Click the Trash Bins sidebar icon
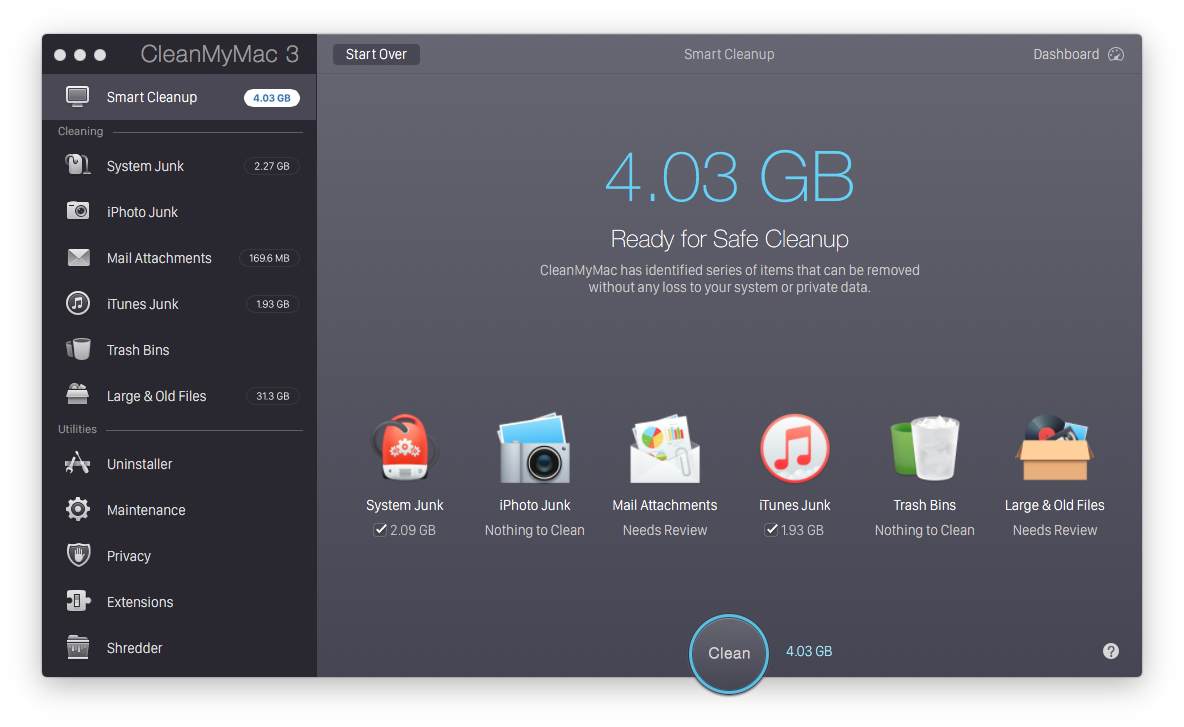Viewport: 1184px width, 727px height. point(78,349)
